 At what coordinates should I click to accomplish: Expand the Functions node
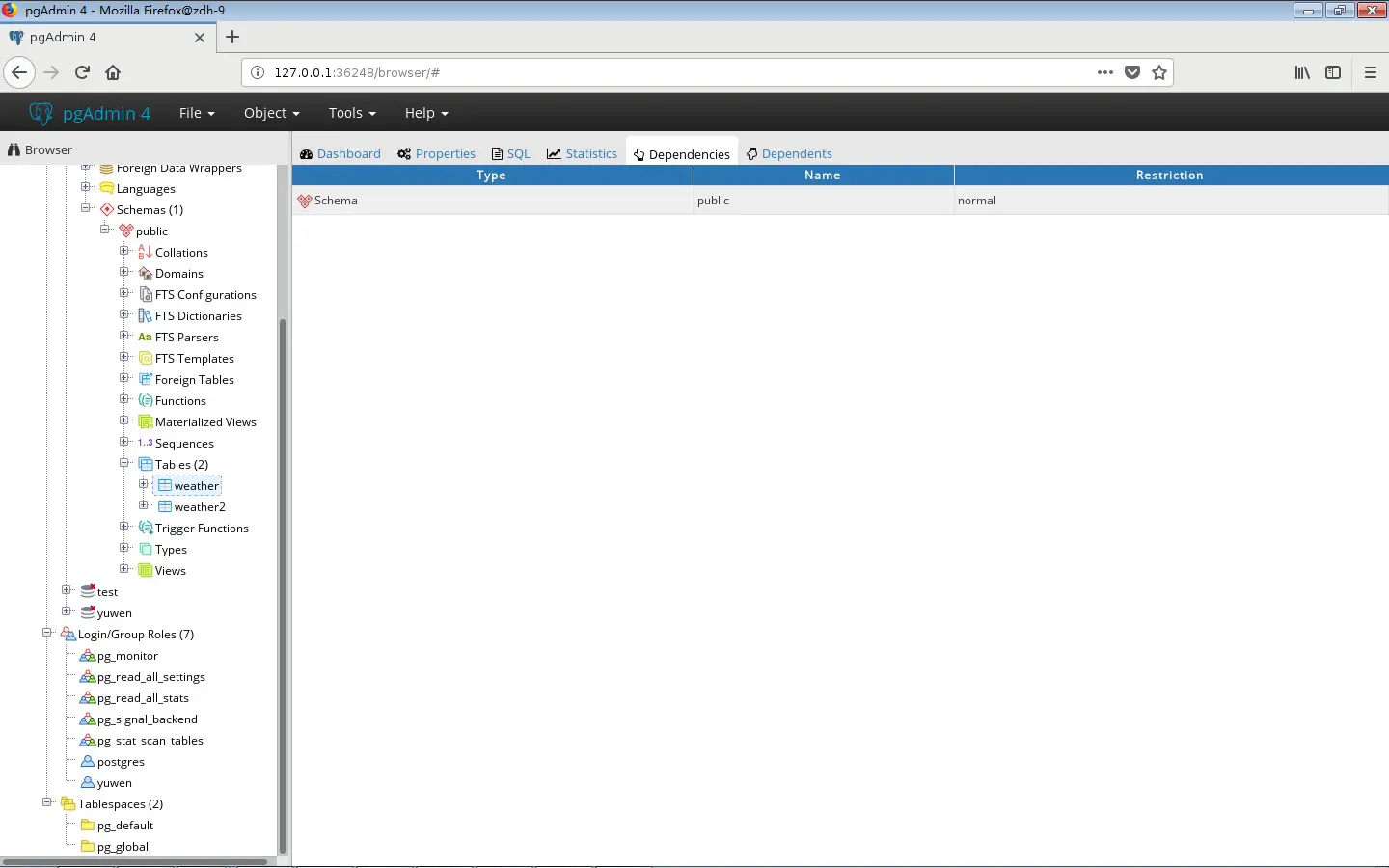[x=124, y=399]
